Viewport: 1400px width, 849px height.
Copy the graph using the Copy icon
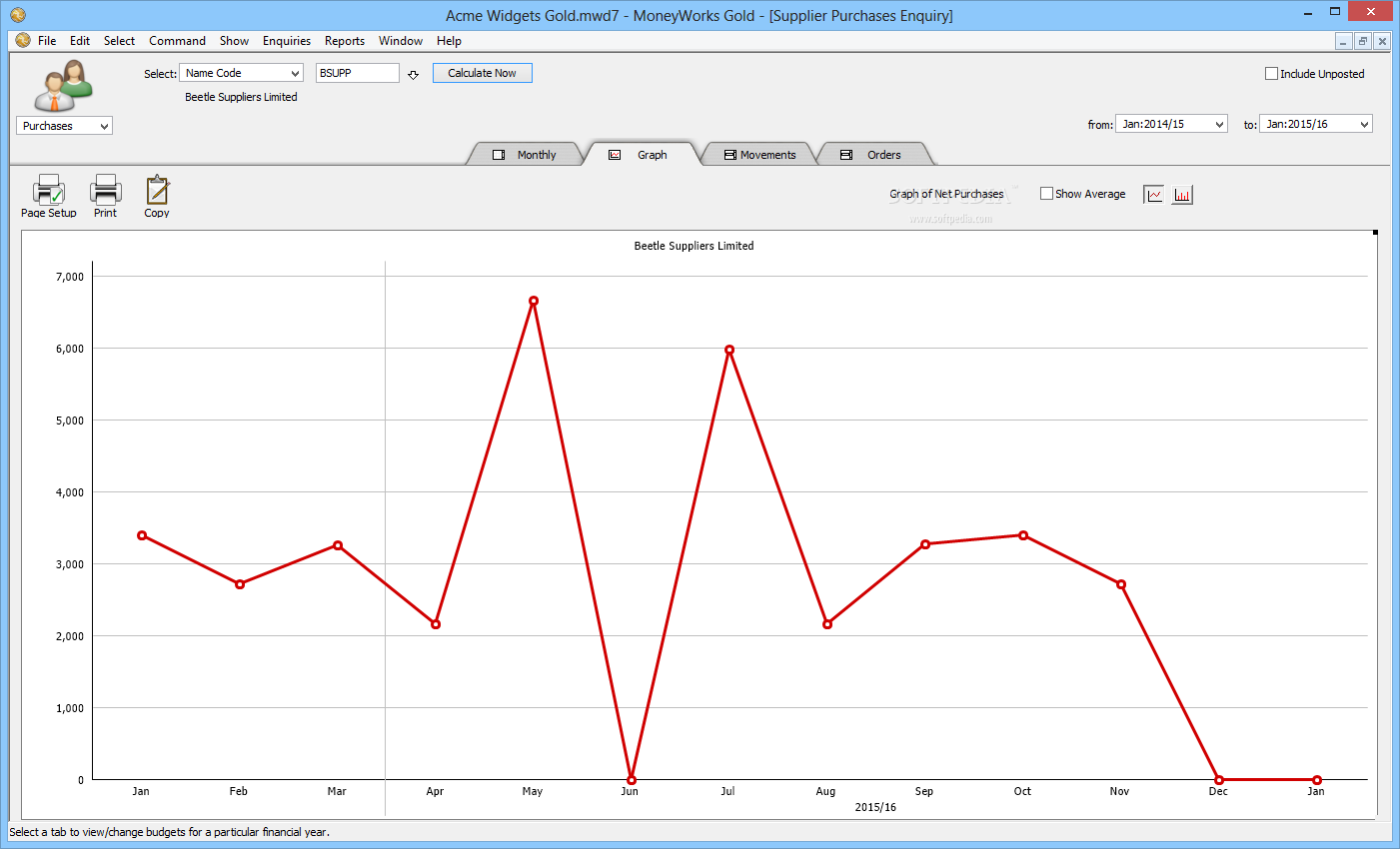click(x=158, y=190)
